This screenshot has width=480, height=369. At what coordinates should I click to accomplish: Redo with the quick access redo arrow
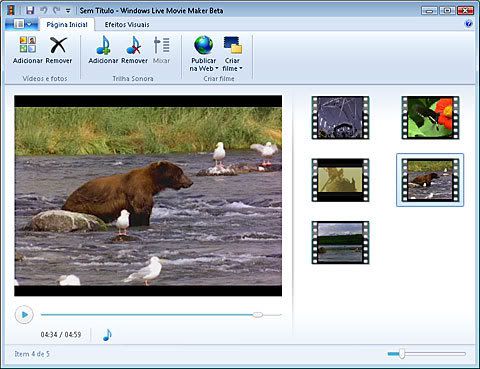coord(57,10)
